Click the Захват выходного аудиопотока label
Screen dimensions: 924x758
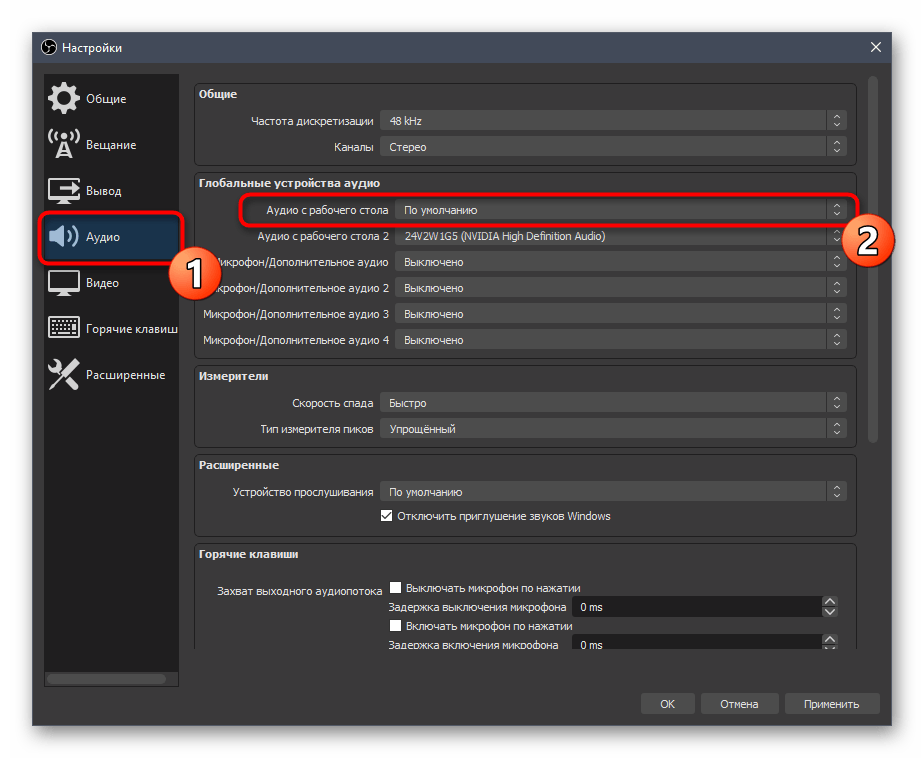point(299,591)
